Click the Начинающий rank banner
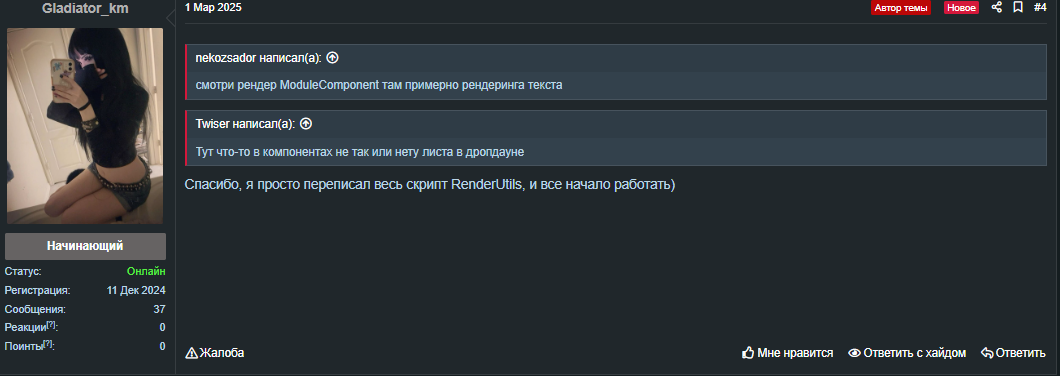Image resolution: width=1060 pixels, height=376 pixels. (x=85, y=246)
